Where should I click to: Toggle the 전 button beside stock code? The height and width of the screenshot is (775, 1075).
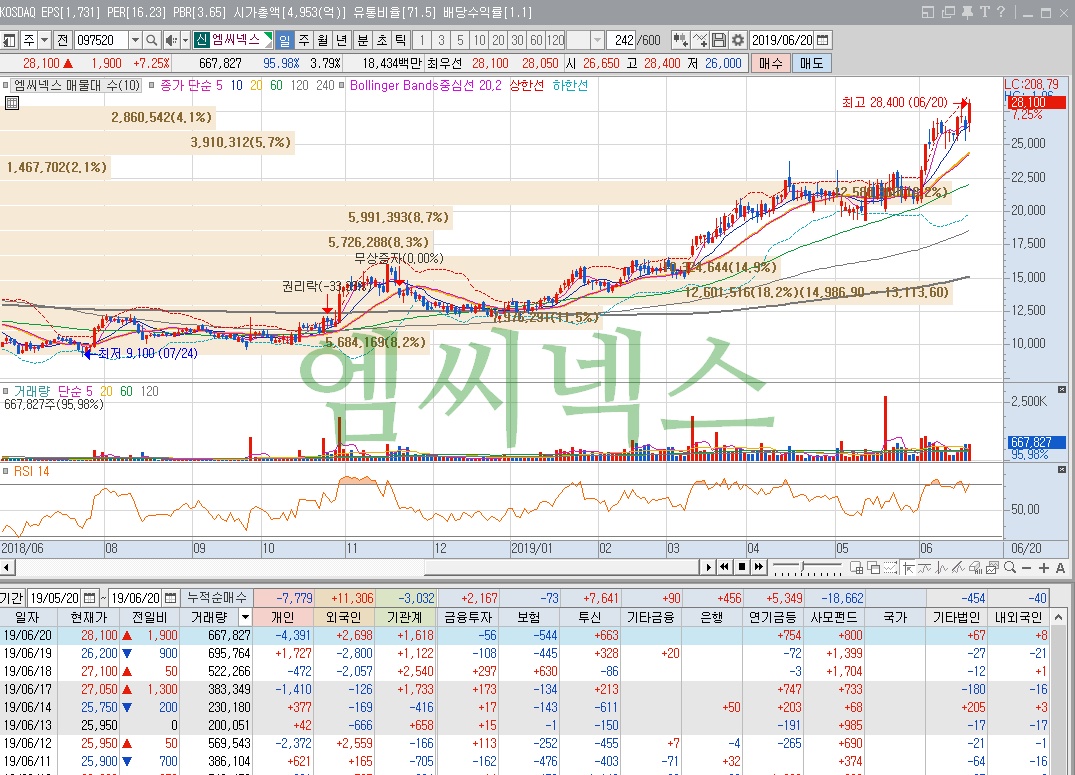coord(62,40)
